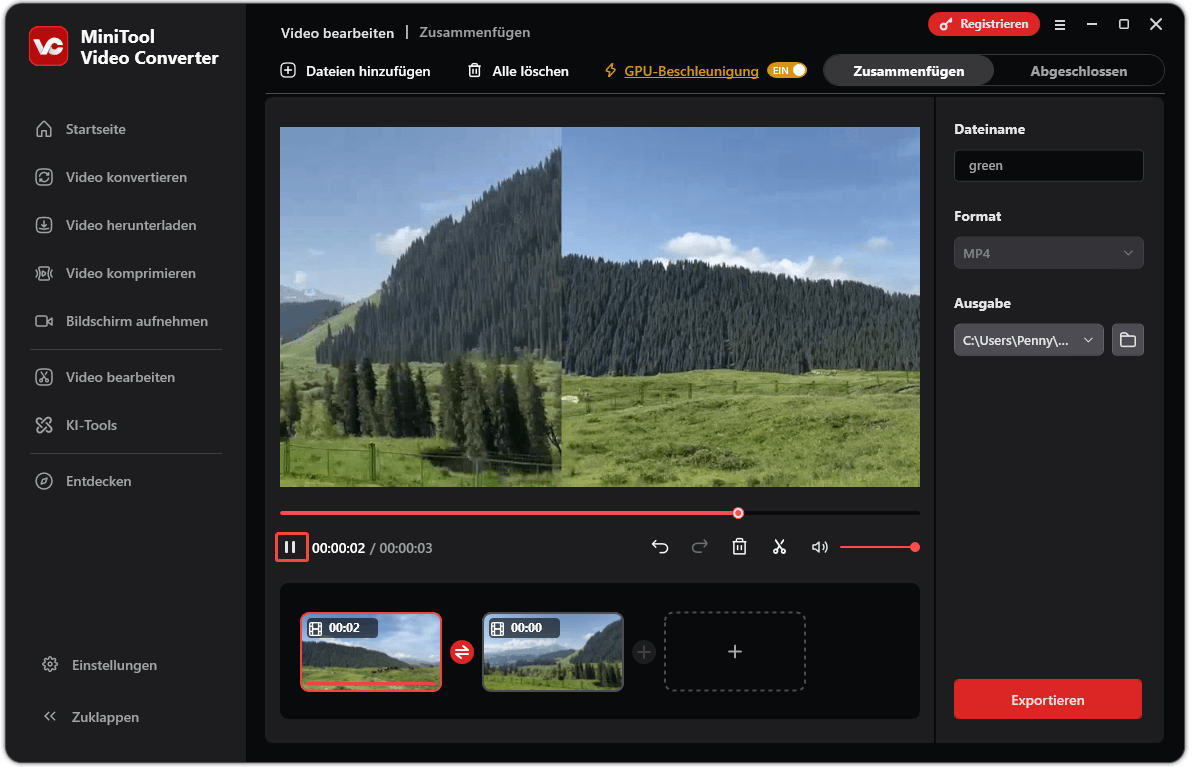Click the red swap icon between clips

point(461,652)
